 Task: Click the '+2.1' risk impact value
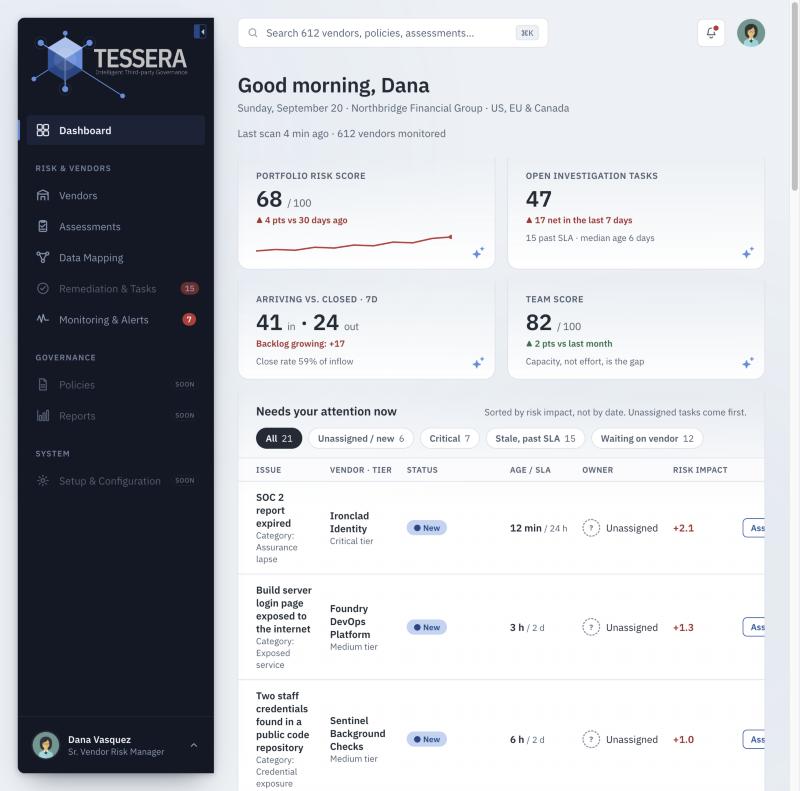pos(683,528)
